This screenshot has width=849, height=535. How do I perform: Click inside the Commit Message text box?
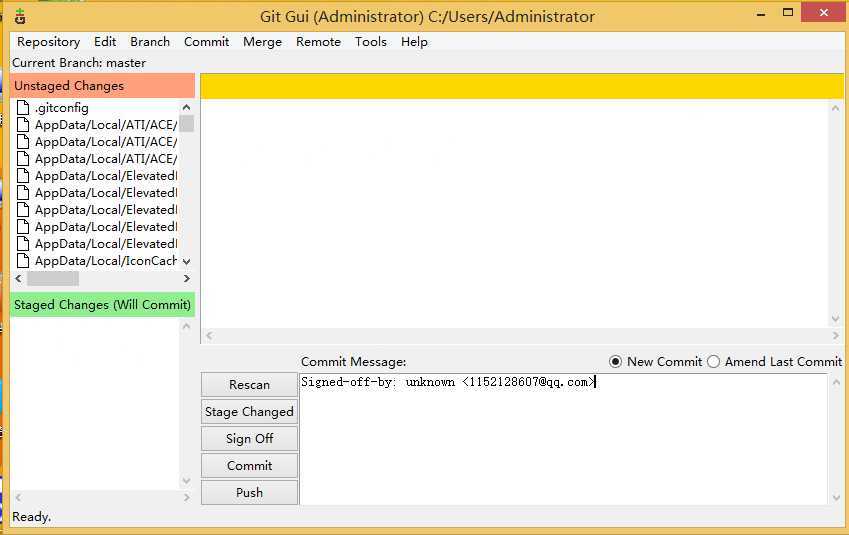point(563,439)
